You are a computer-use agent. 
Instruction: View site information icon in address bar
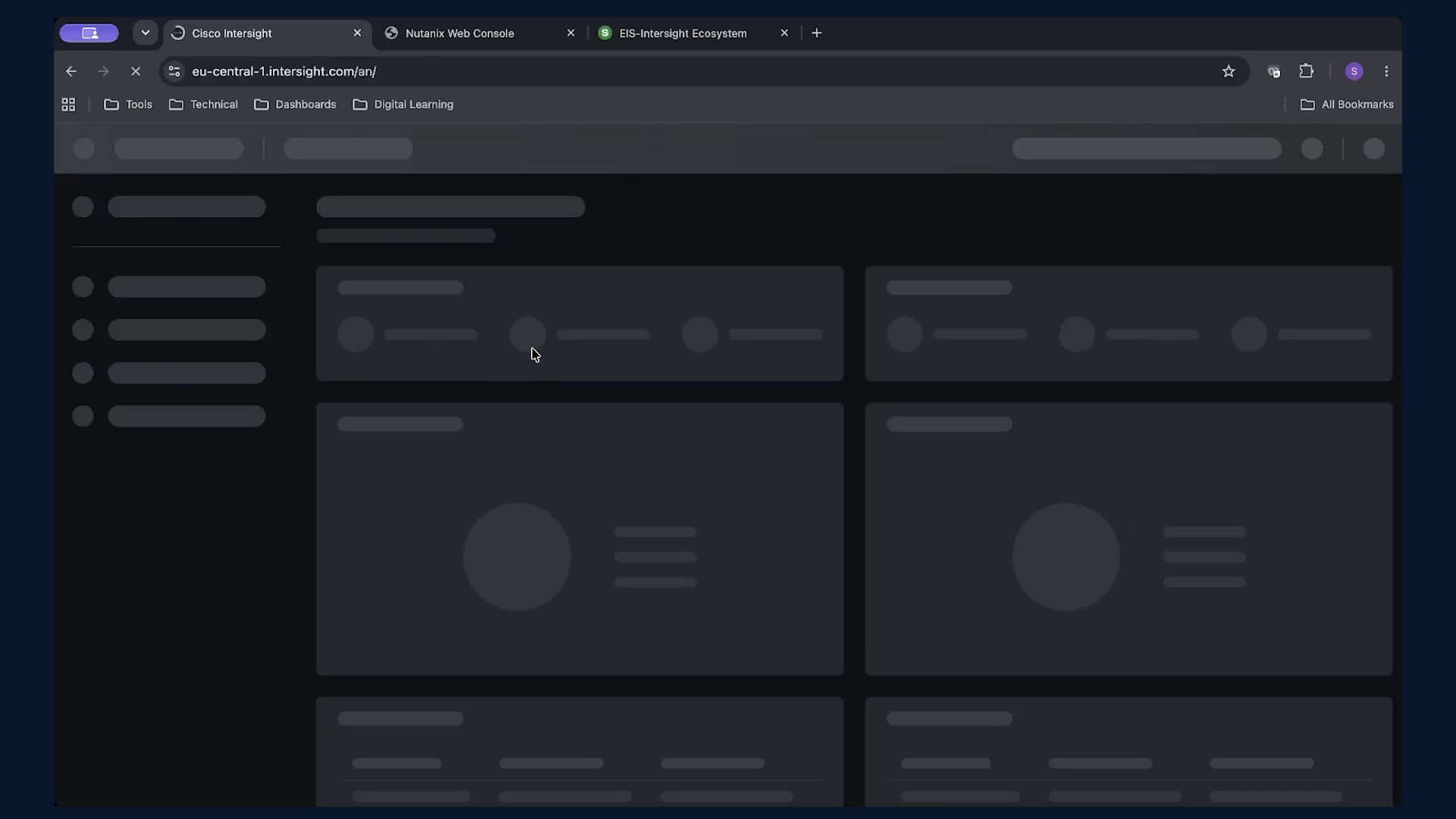pyautogui.click(x=174, y=71)
